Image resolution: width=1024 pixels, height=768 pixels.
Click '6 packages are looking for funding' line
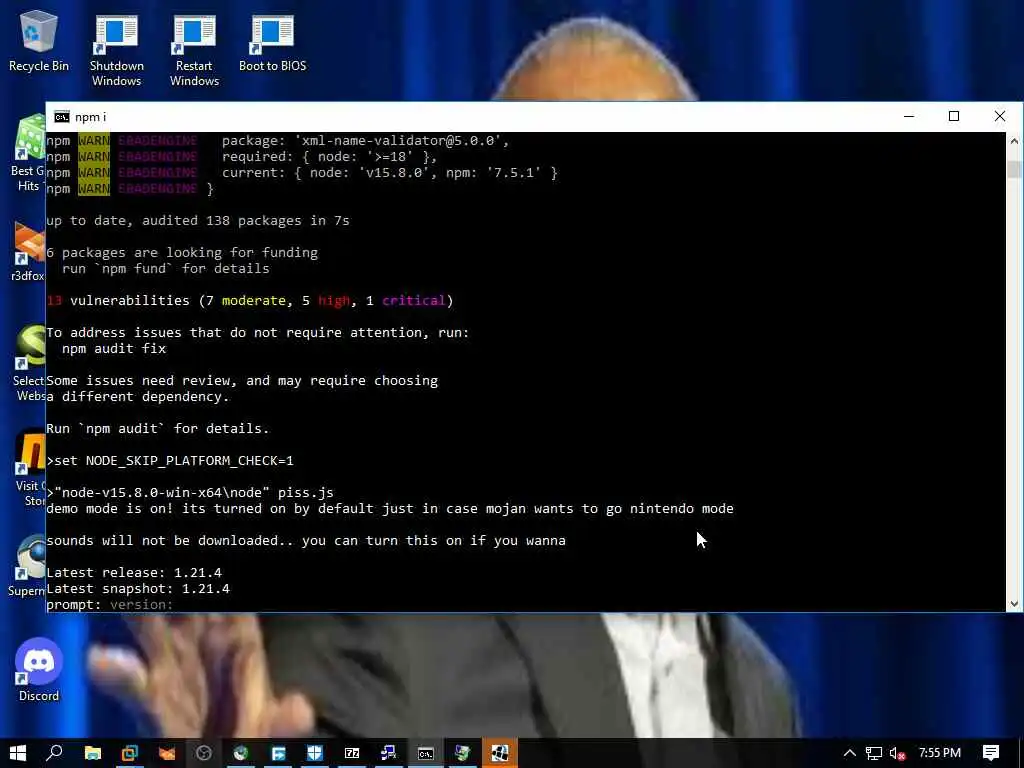(x=182, y=253)
